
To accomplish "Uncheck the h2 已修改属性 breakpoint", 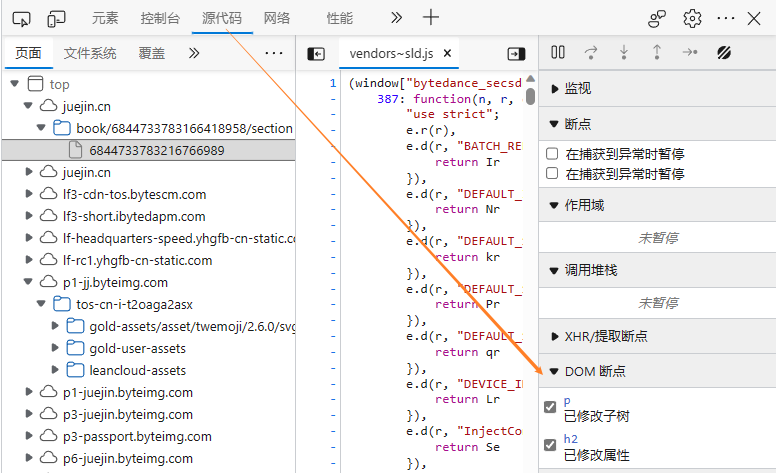I will (550, 445).
